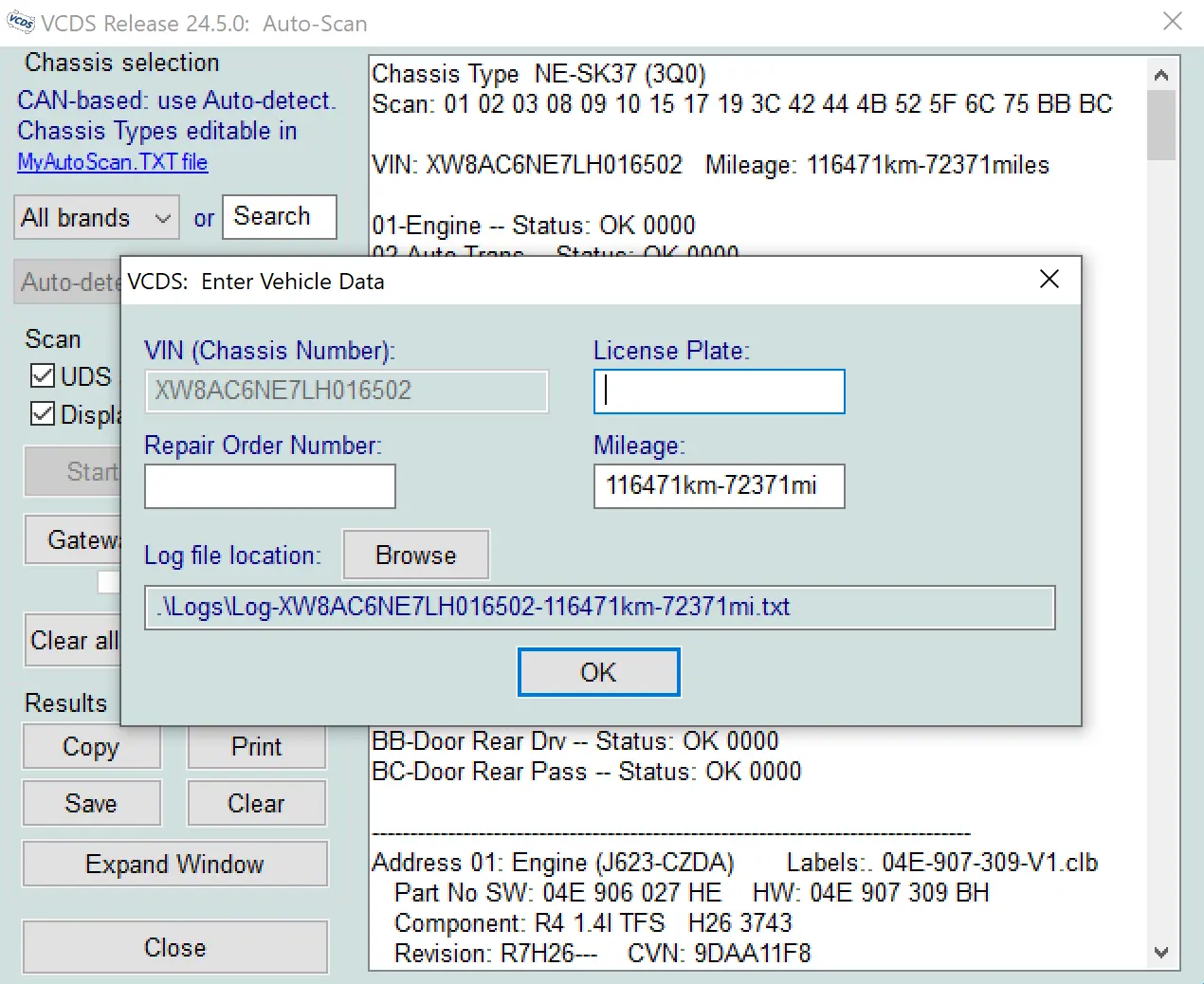Click the Start button under Scan
The image size is (1204, 984).
coord(74,472)
